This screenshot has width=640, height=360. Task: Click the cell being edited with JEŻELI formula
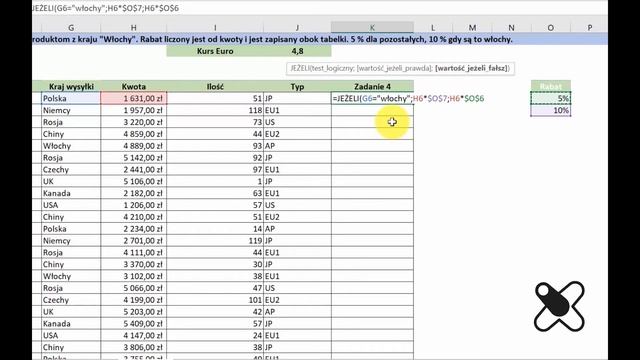click(x=372, y=98)
